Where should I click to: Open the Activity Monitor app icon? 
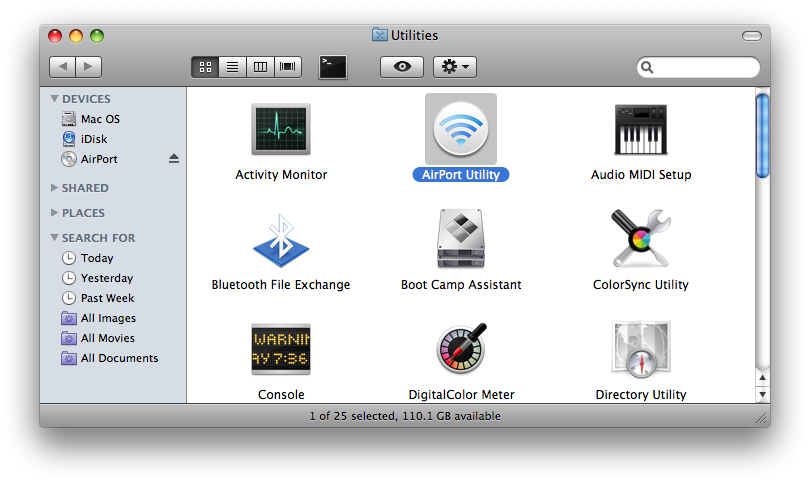pyautogui.click(x=281, y=129)
